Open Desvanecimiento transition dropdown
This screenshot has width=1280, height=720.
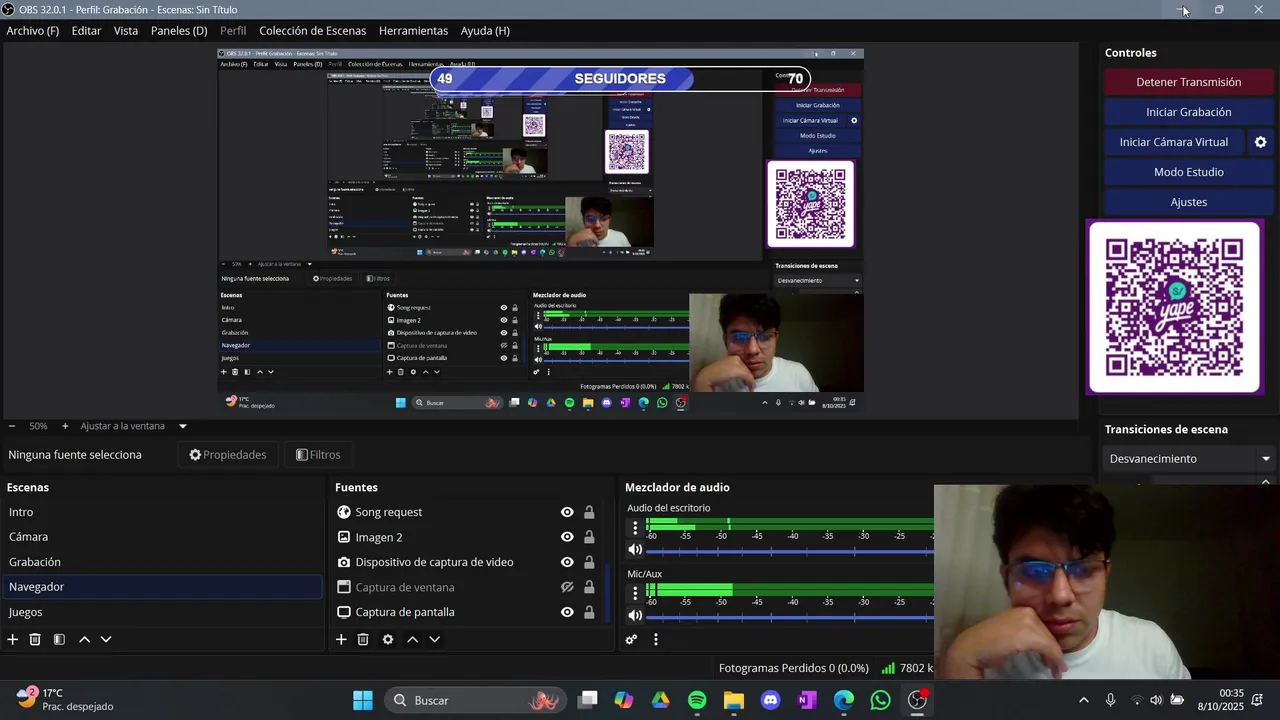[x=1189, y=459]
